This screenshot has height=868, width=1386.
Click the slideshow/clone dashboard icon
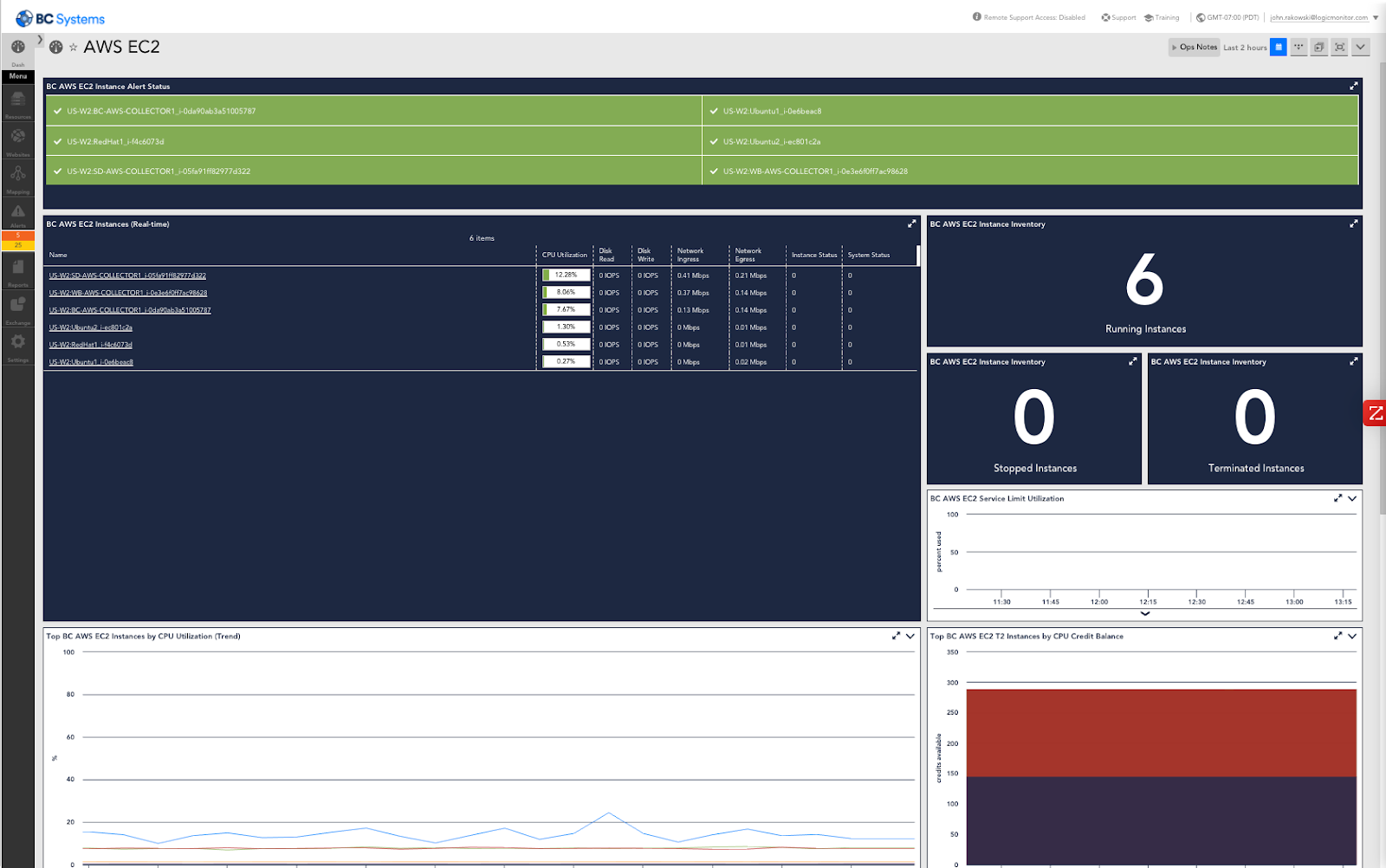pyautogui.click(x=1319, y=47)
